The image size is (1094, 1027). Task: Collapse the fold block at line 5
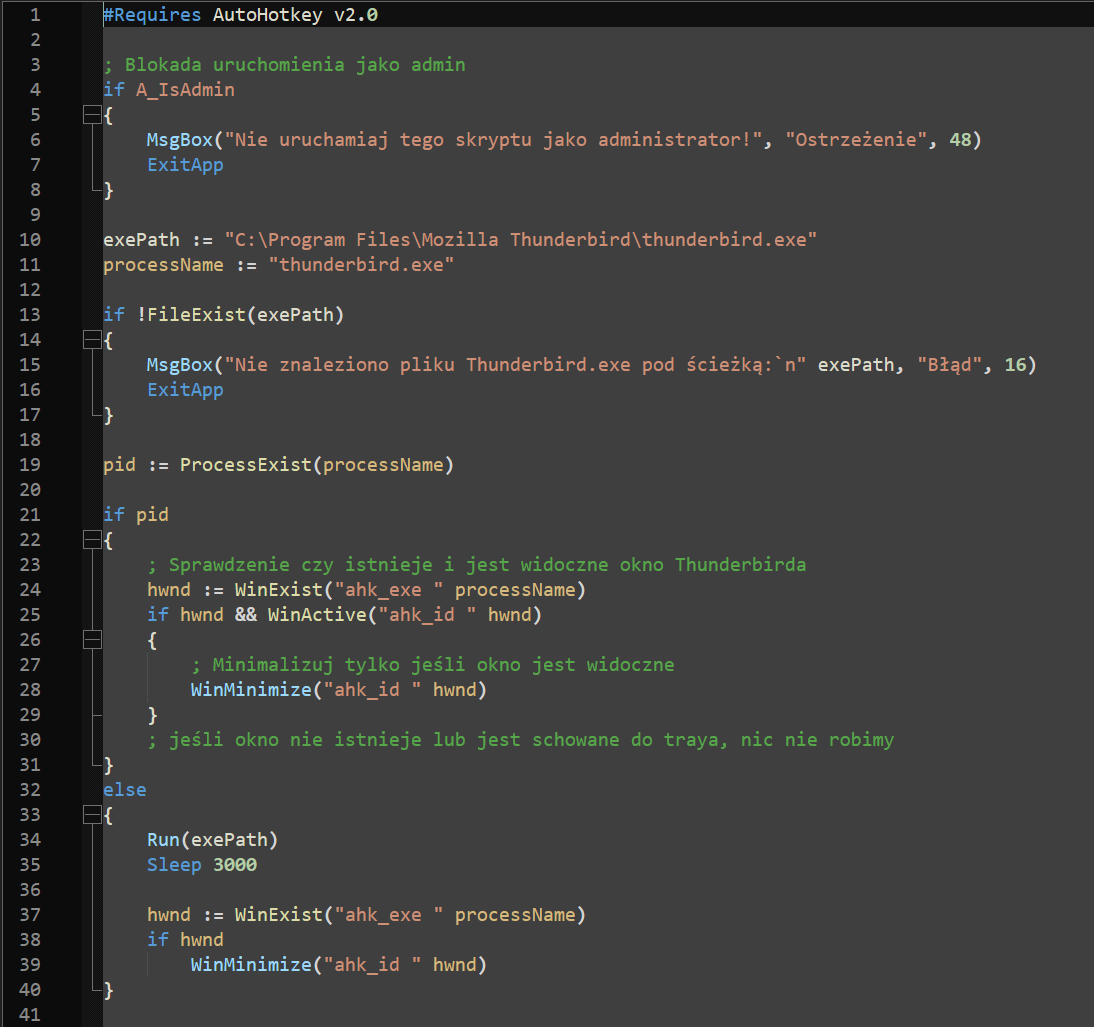pyautogui.click(x=91, y=115)
